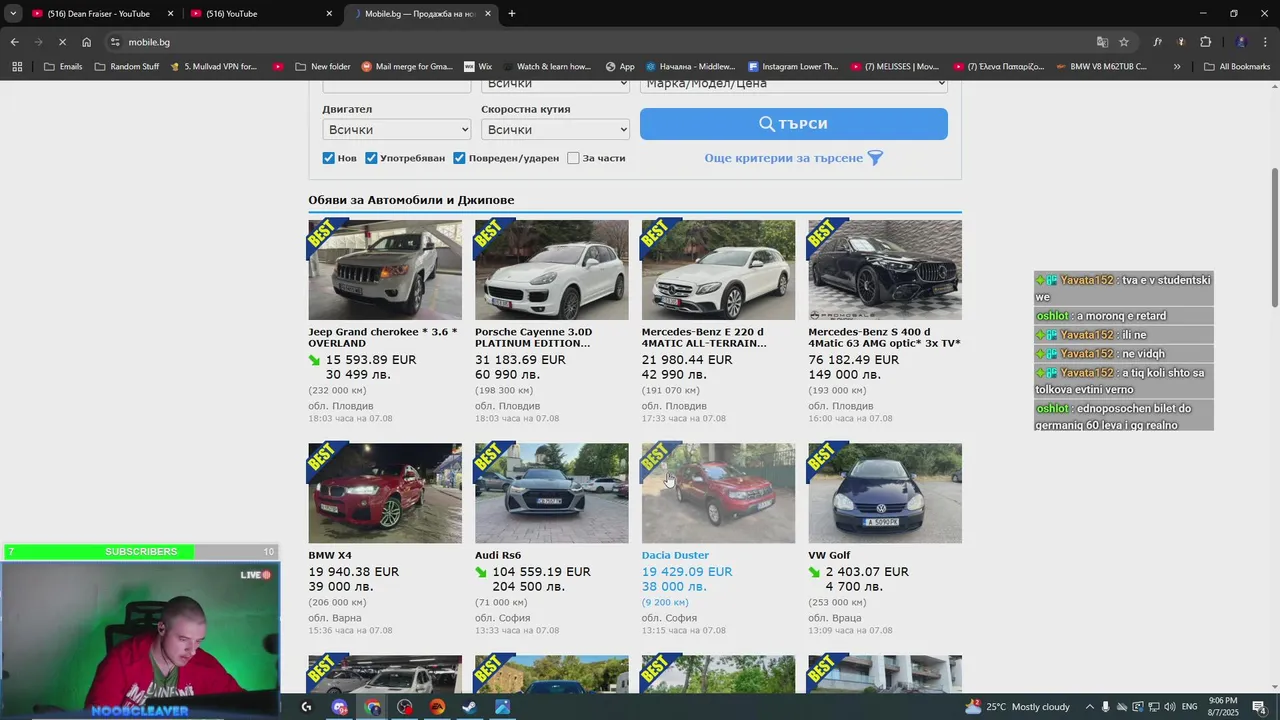This screenshot has height=720, width=1280.
Task: Open the Jeep Grand cherokee listing title
Action: (382, 338)
